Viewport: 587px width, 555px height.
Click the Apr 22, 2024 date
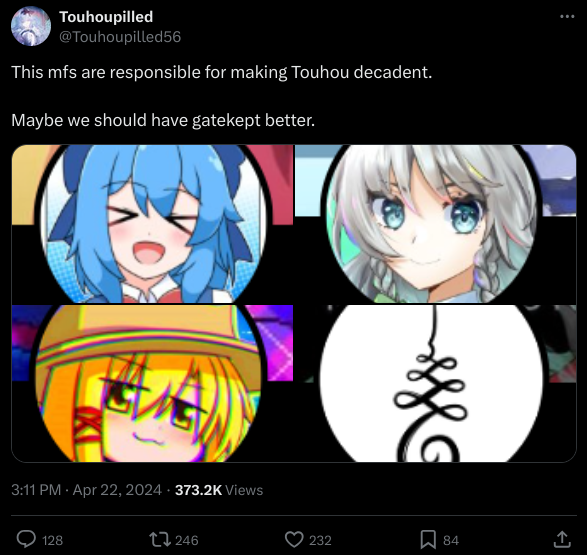[x=117, y=490]
